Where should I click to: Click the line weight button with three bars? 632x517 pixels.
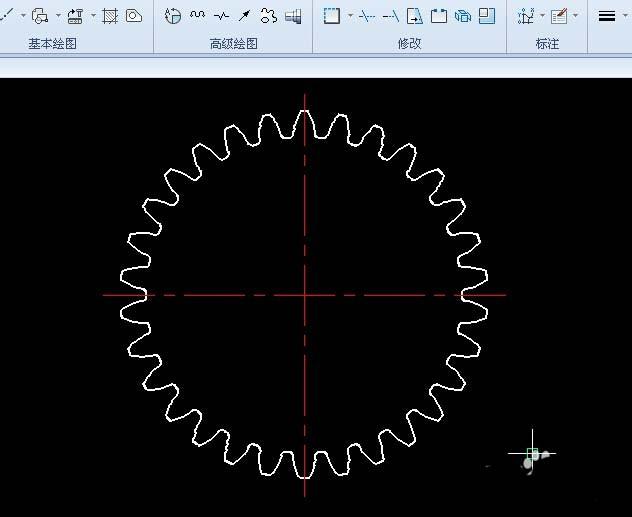[x=606, y=16]
